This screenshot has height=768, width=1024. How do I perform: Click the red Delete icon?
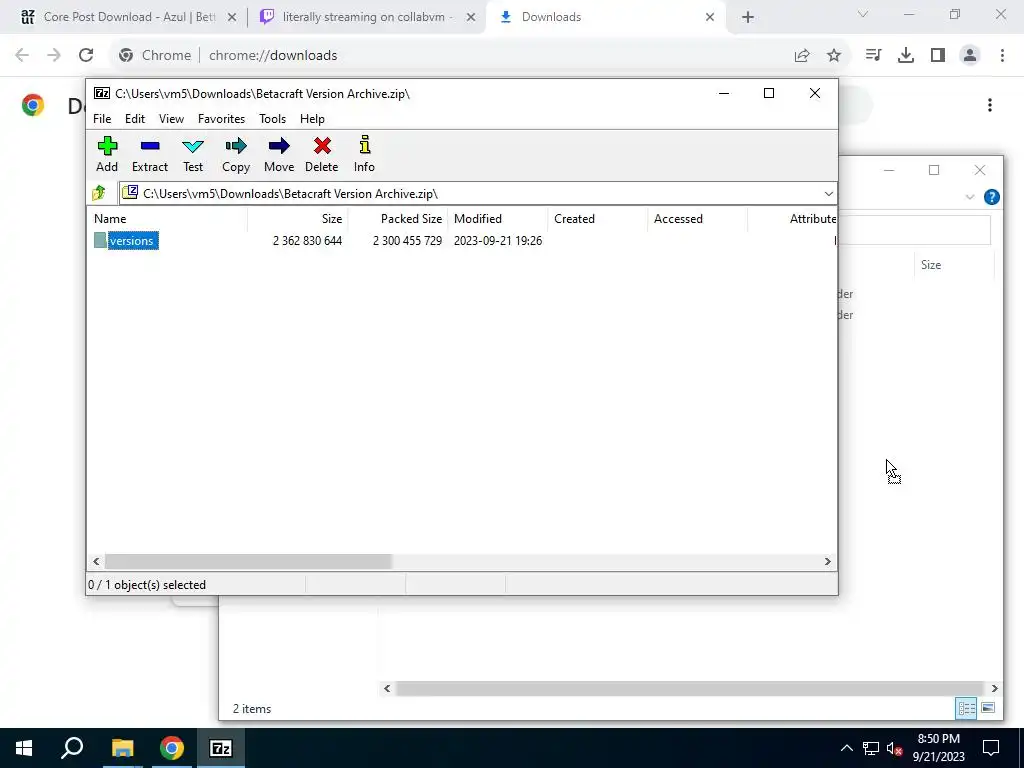(322, 154)
